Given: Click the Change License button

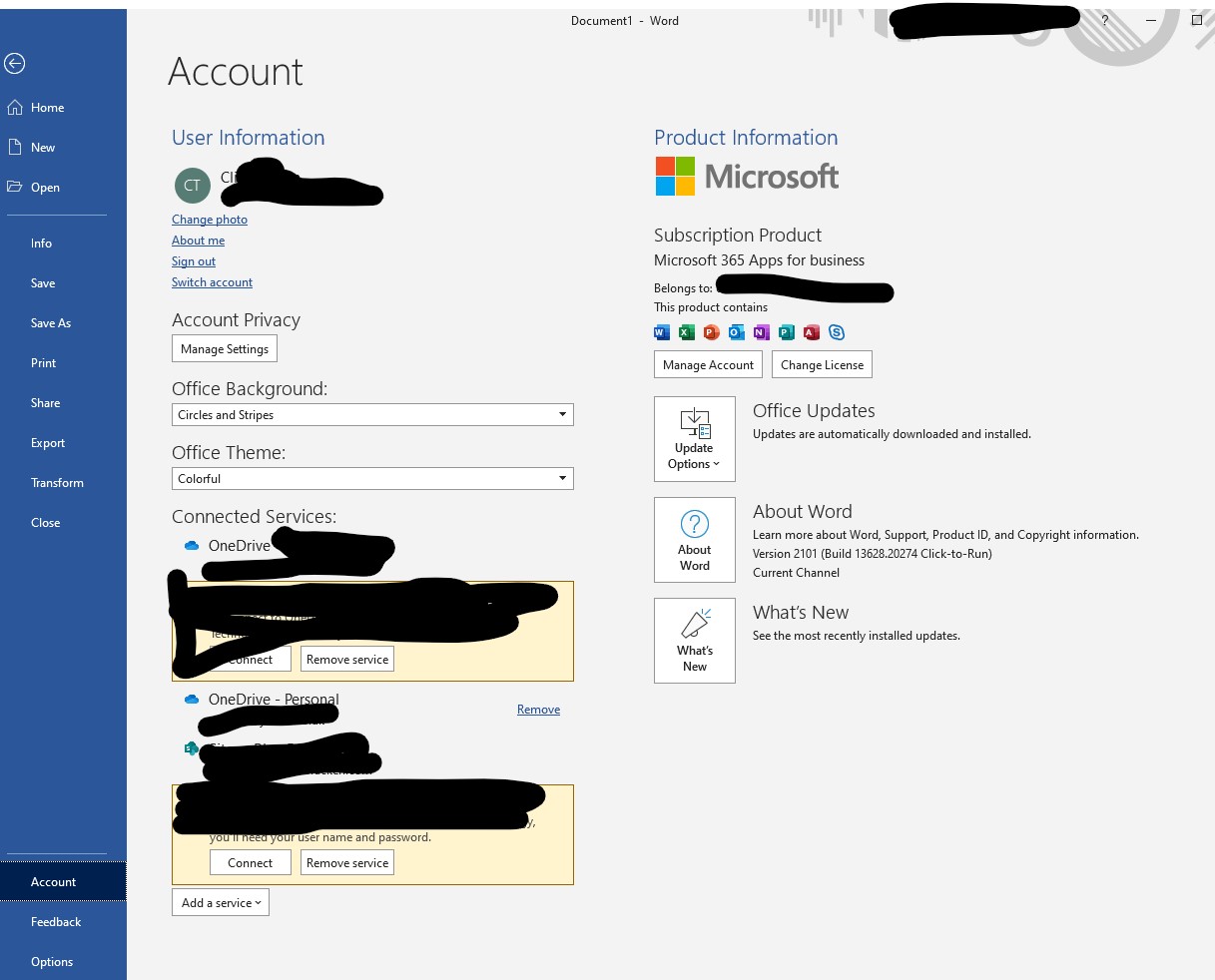Looking at the screenshot, I should 822,365.
